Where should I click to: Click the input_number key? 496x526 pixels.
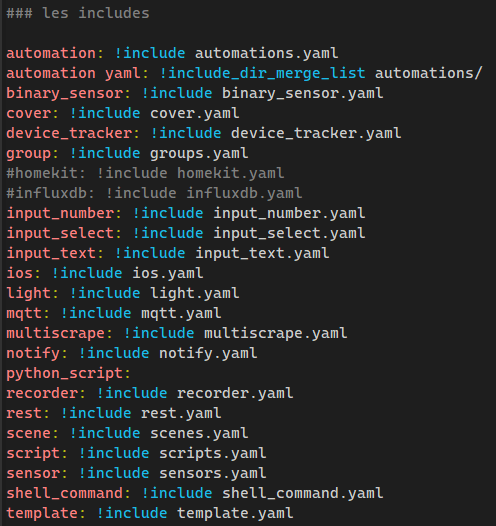click(x=60, y=214)
